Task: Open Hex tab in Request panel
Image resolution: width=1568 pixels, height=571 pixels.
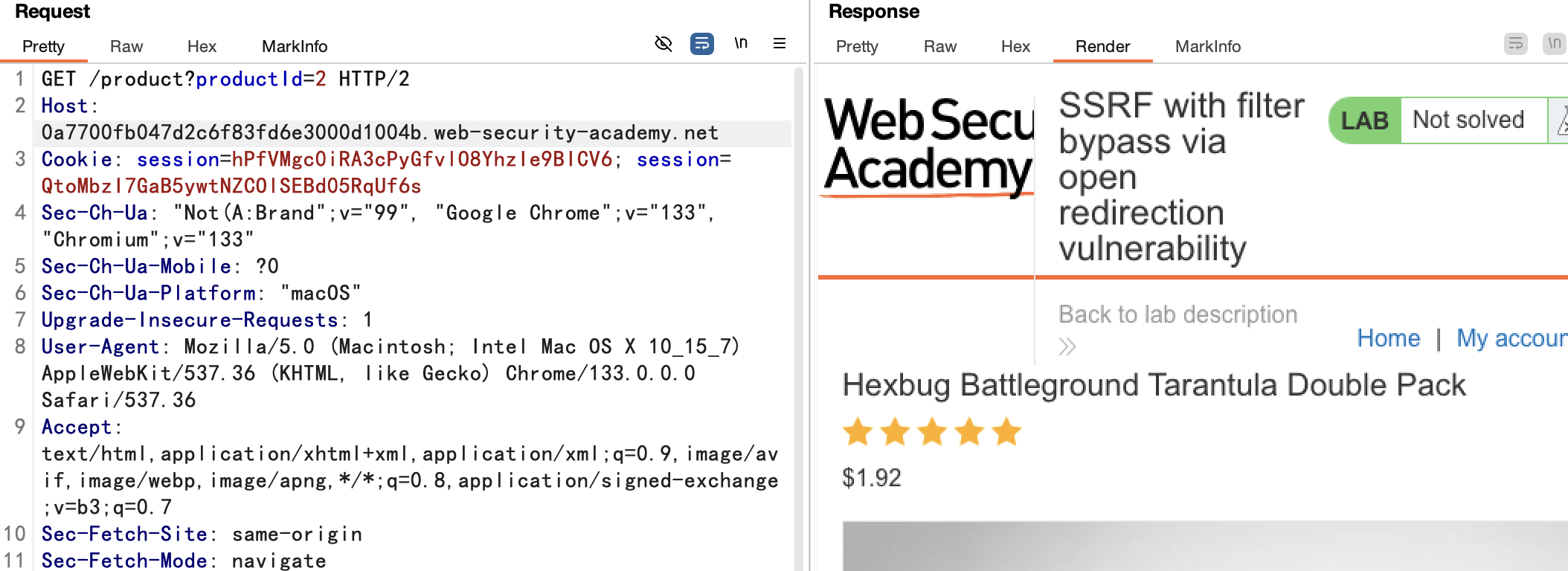Action: coord(202,47)
